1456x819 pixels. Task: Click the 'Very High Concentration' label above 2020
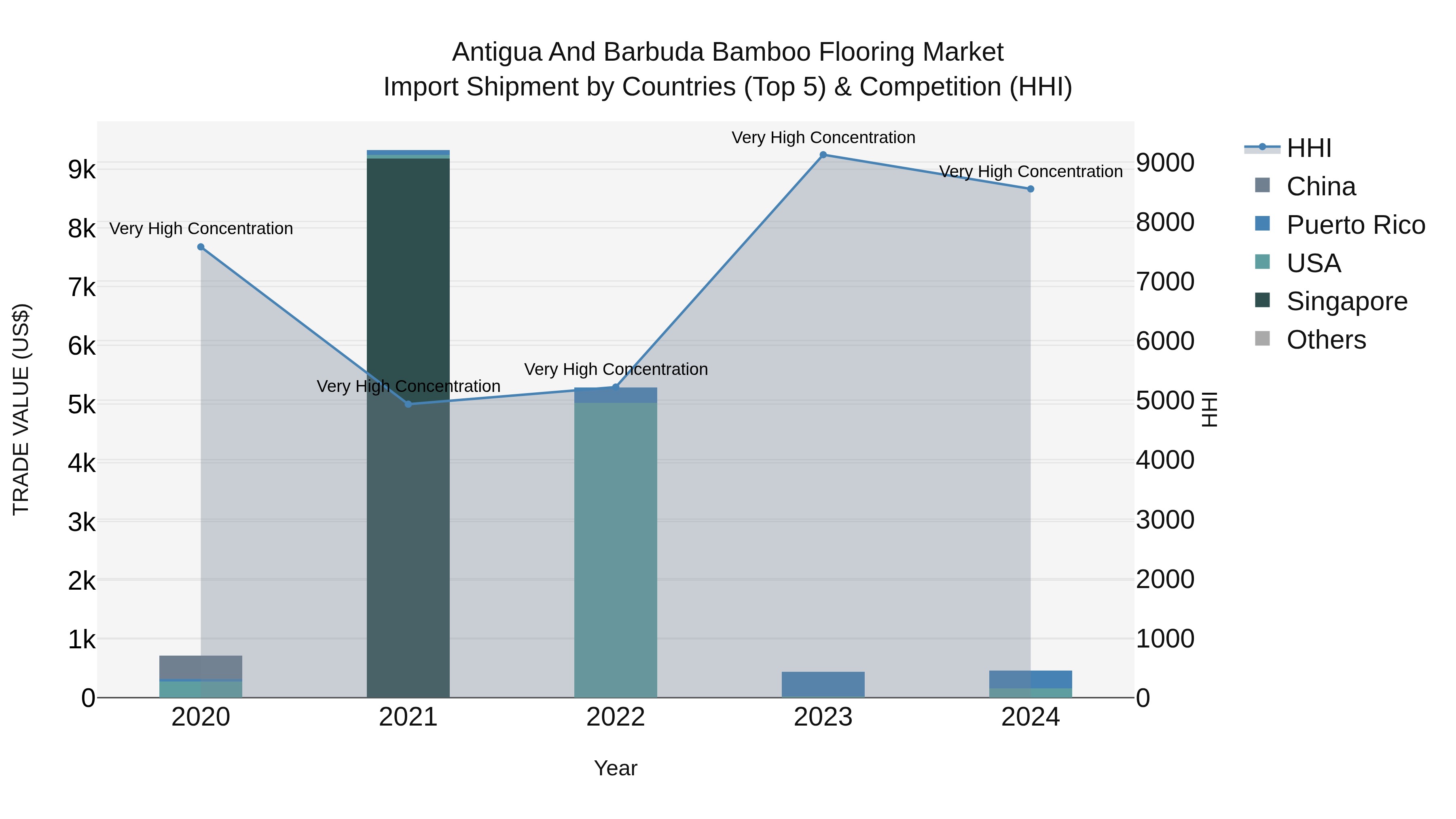(201, 229)
